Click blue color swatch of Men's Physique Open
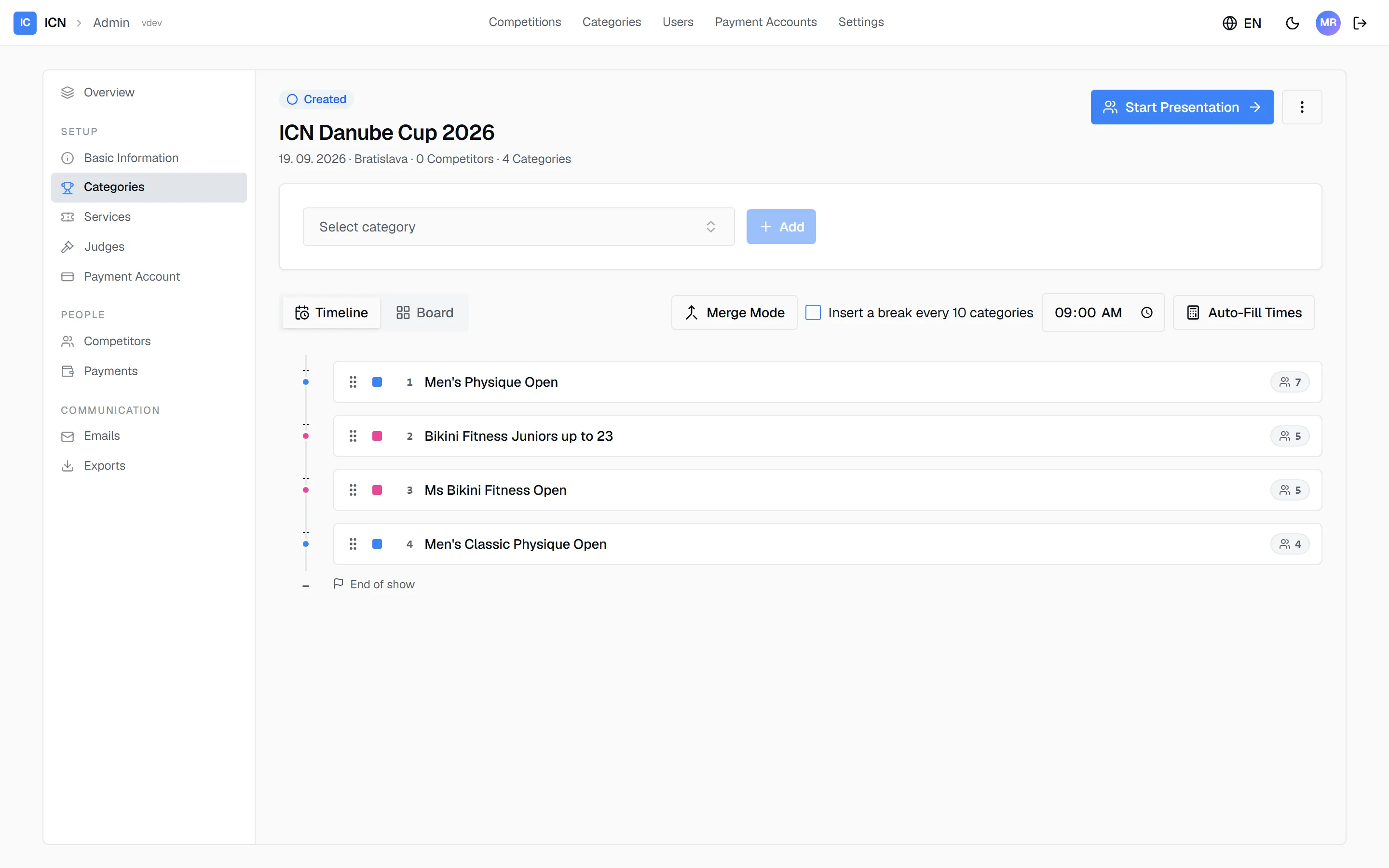The image size is (1389, 868). click(377, 382)
